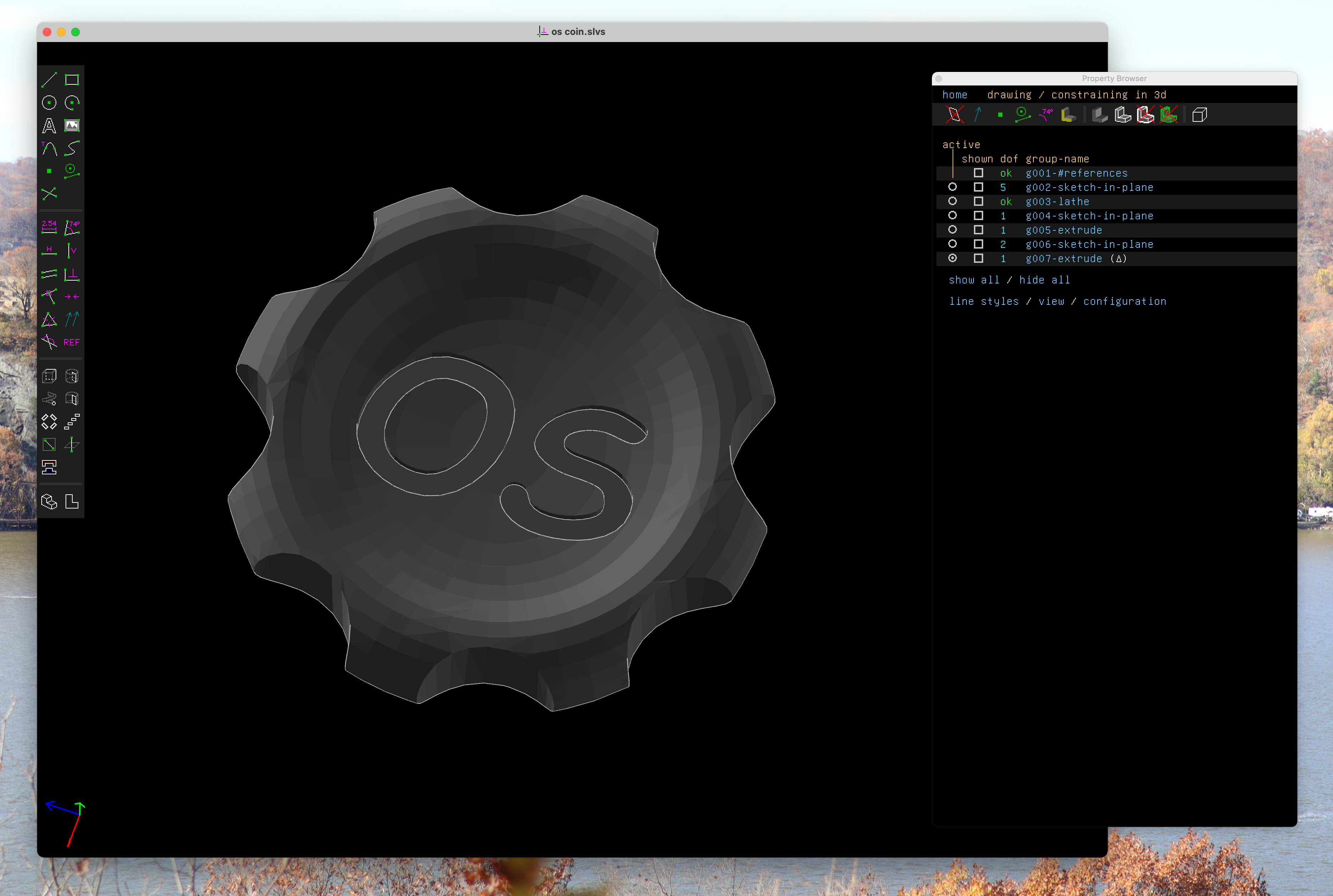
Task: Align view to active workplane
Action: click(72, 502)
